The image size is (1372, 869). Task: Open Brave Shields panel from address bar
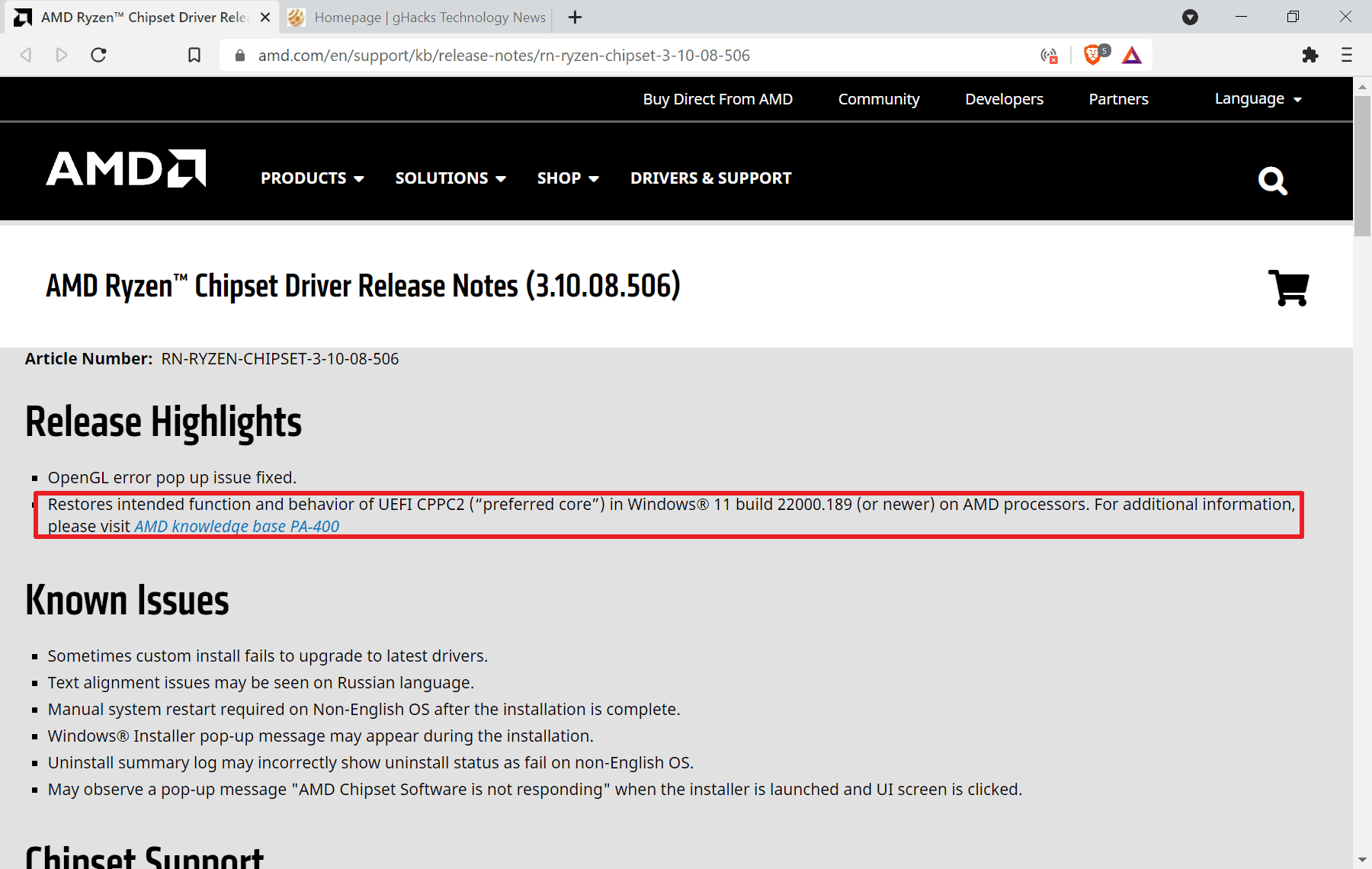tap(1094, 55)
